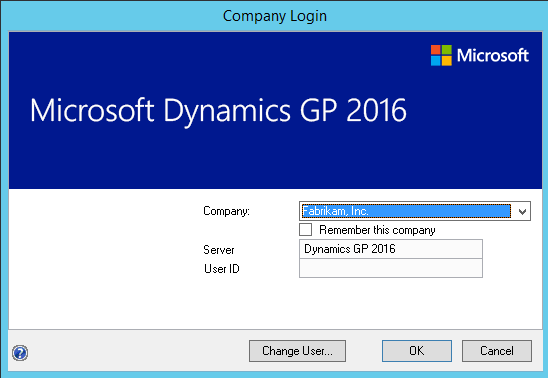Click the Microsoft Dynamics GP 2016 banner heading
This screenshot has height=378, width=548.
[218, 111]
